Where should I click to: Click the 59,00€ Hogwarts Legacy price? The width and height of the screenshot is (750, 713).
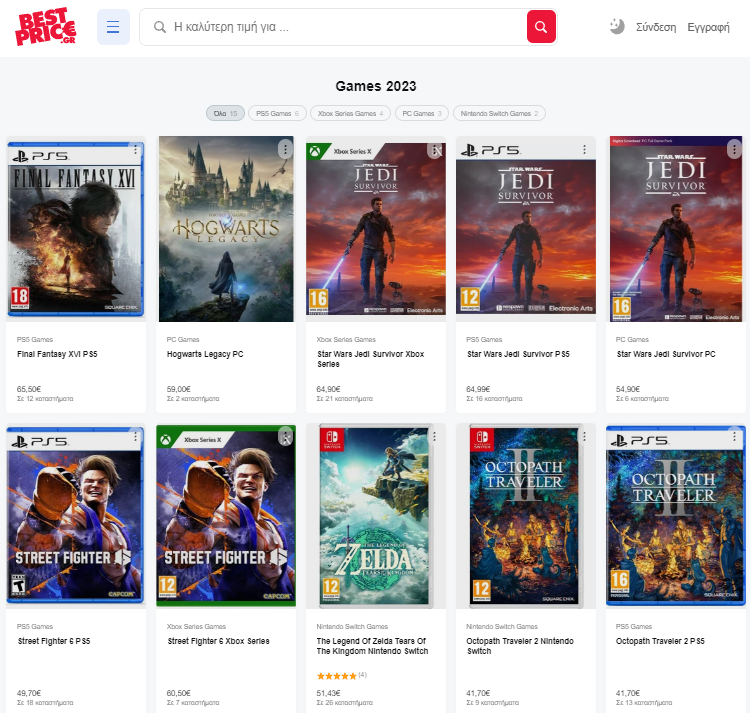(x=179, y=389)
